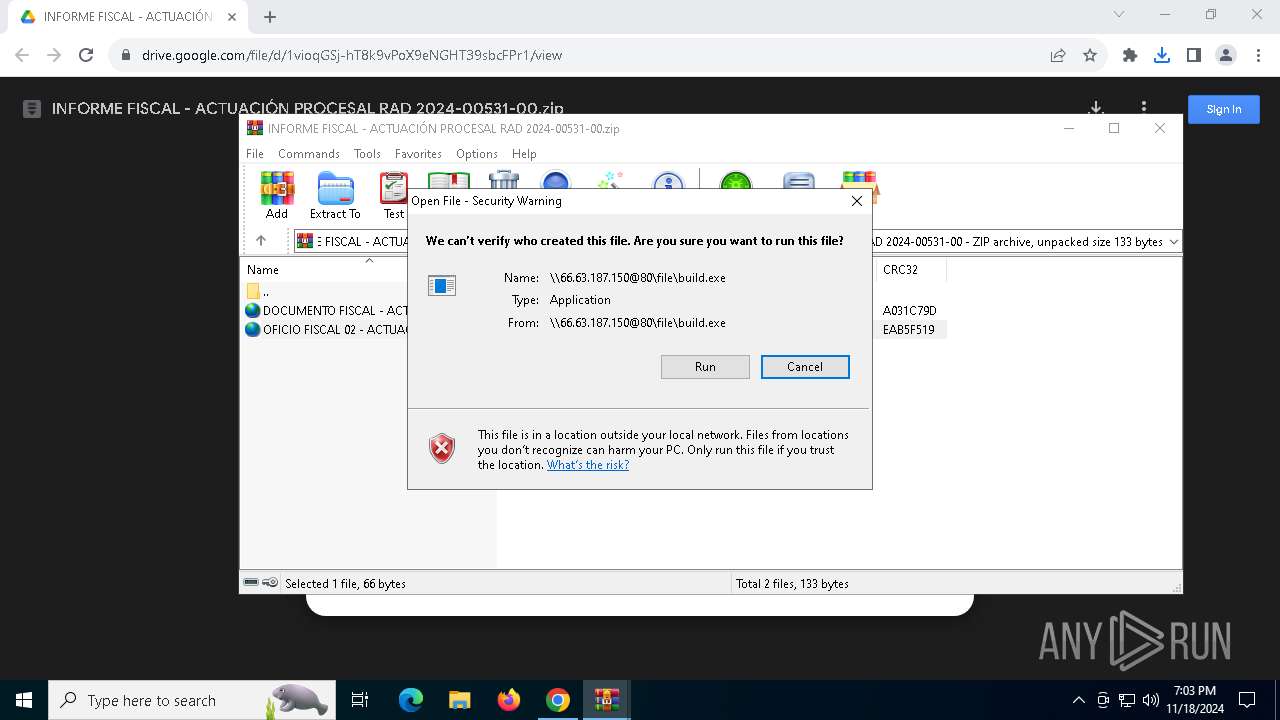Screen dimensions: 1280x720
Task: Click the Chrome address bar URL
Action: [x=352, y=55]
